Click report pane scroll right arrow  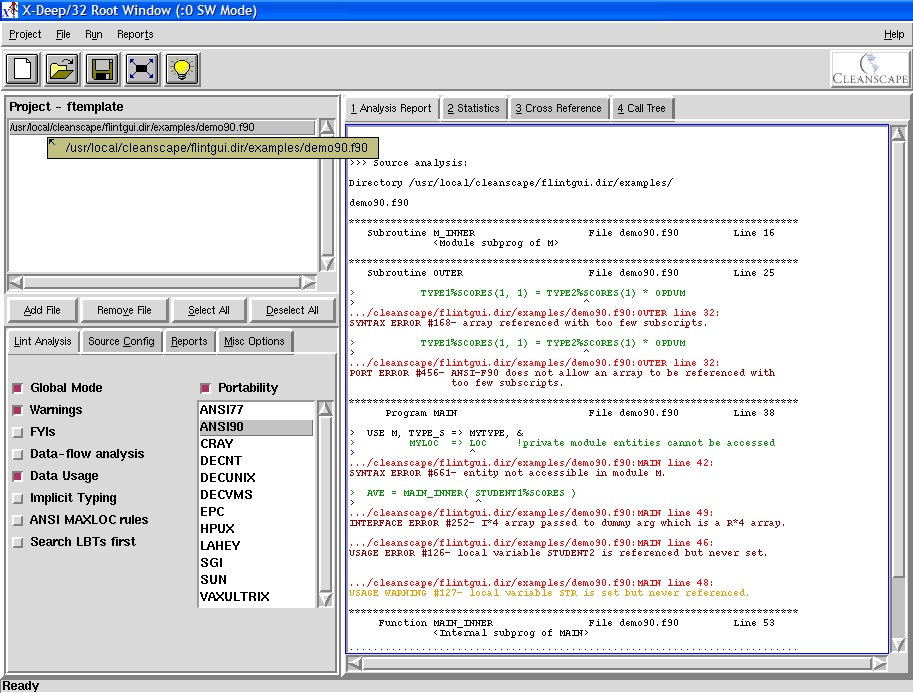click(x=879, y=663)
